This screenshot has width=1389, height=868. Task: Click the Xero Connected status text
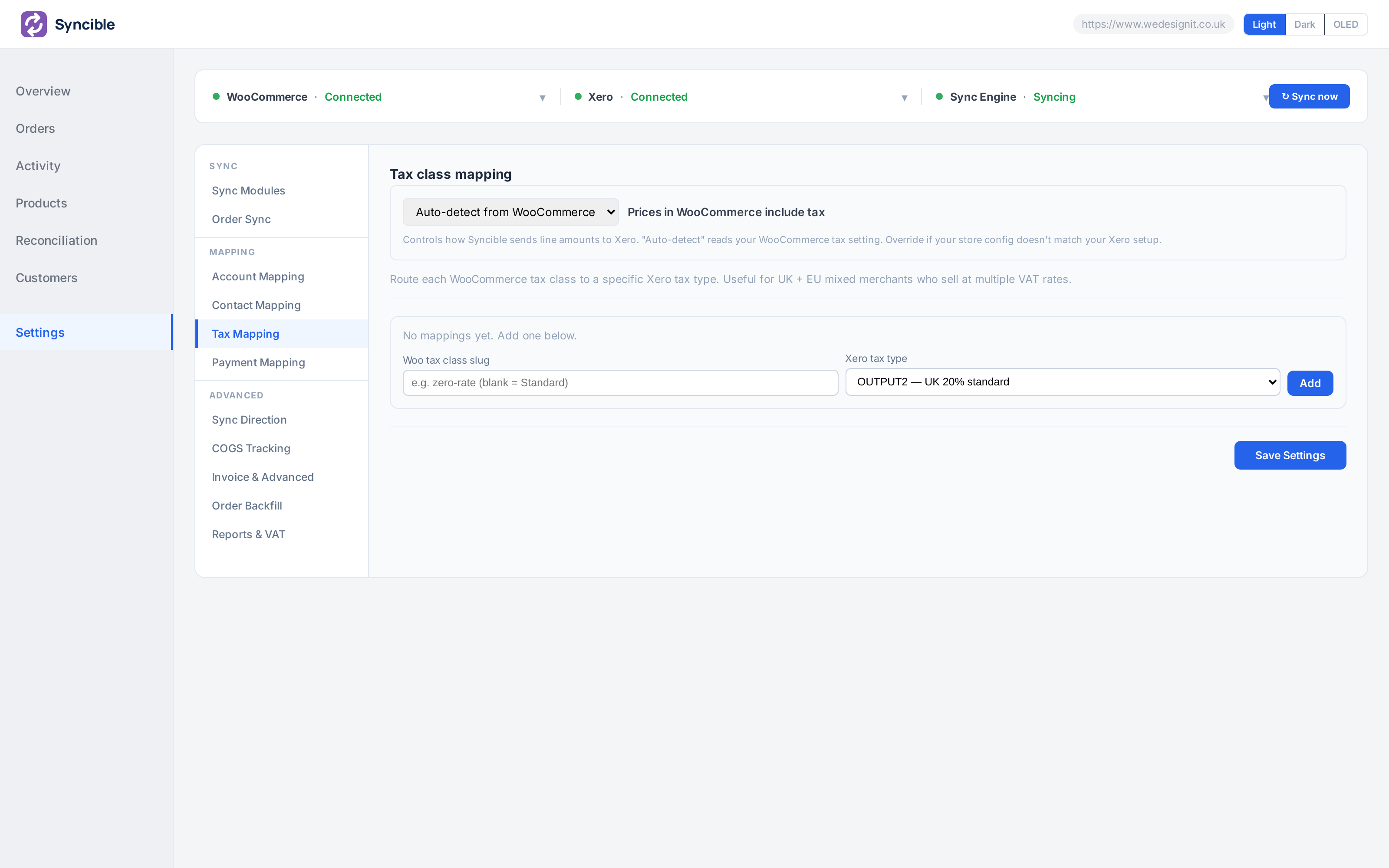659,97
